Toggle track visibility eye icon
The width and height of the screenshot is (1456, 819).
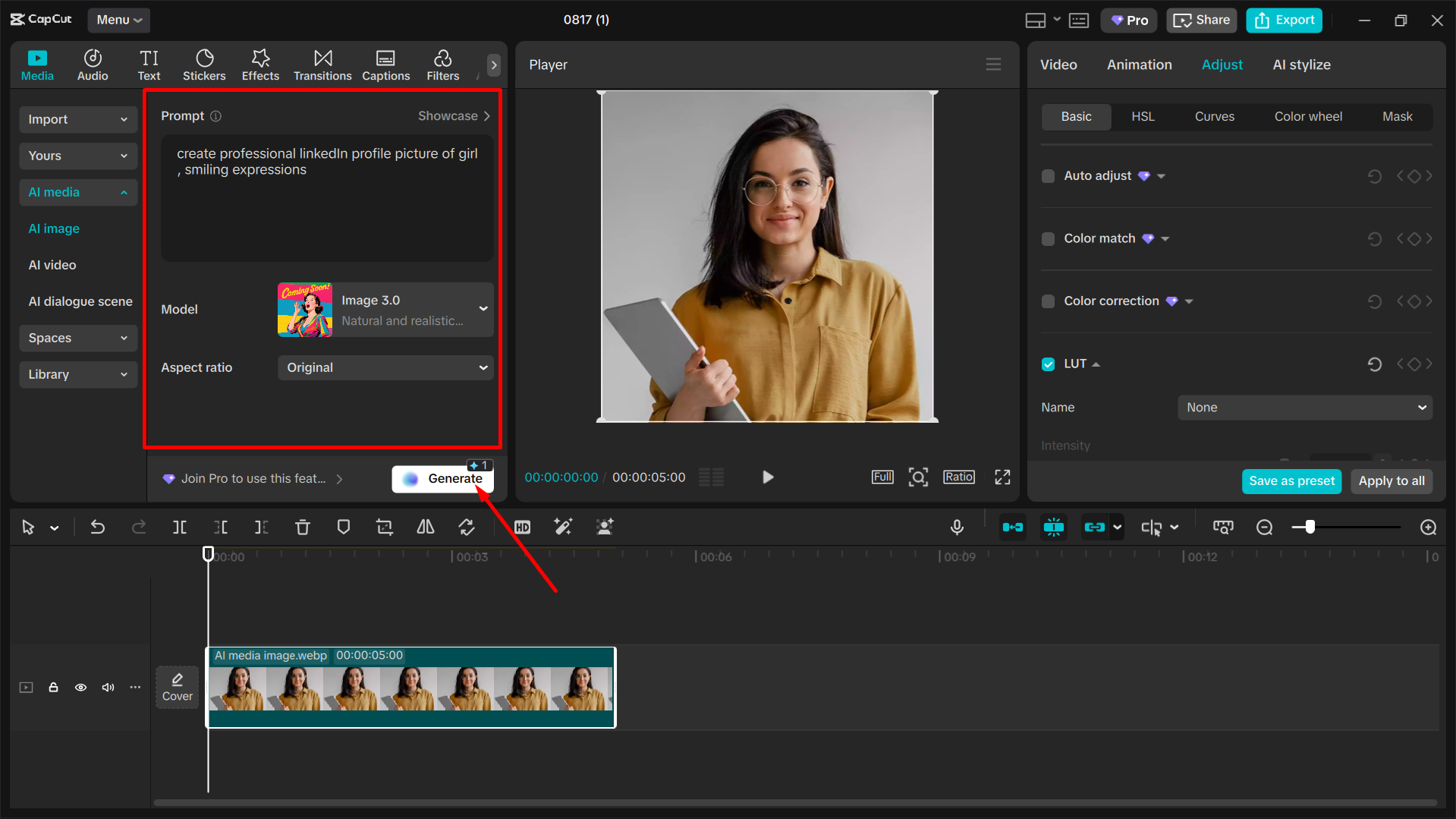click(80, 687)
